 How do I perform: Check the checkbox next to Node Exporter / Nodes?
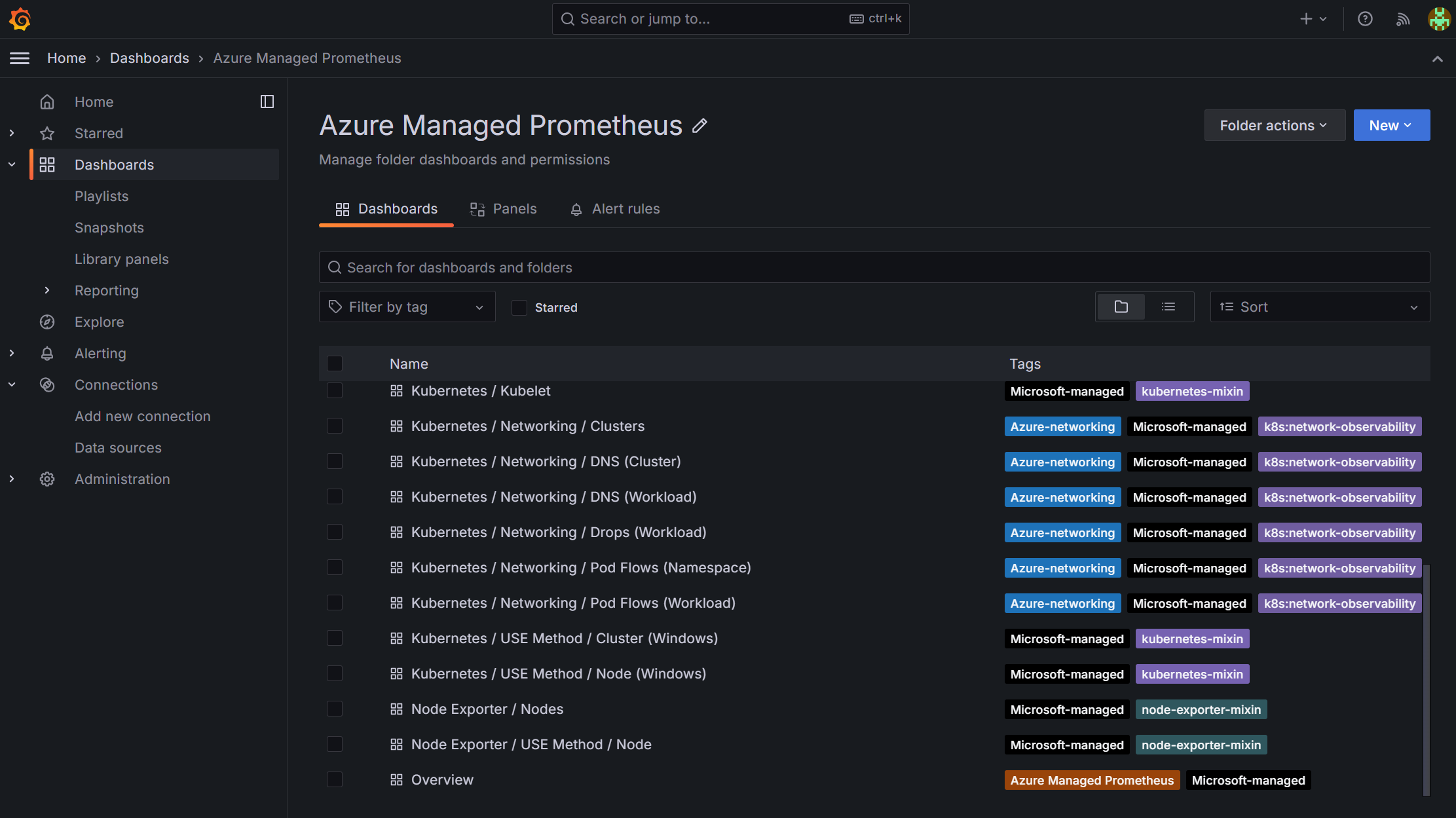tap(334, 709)
